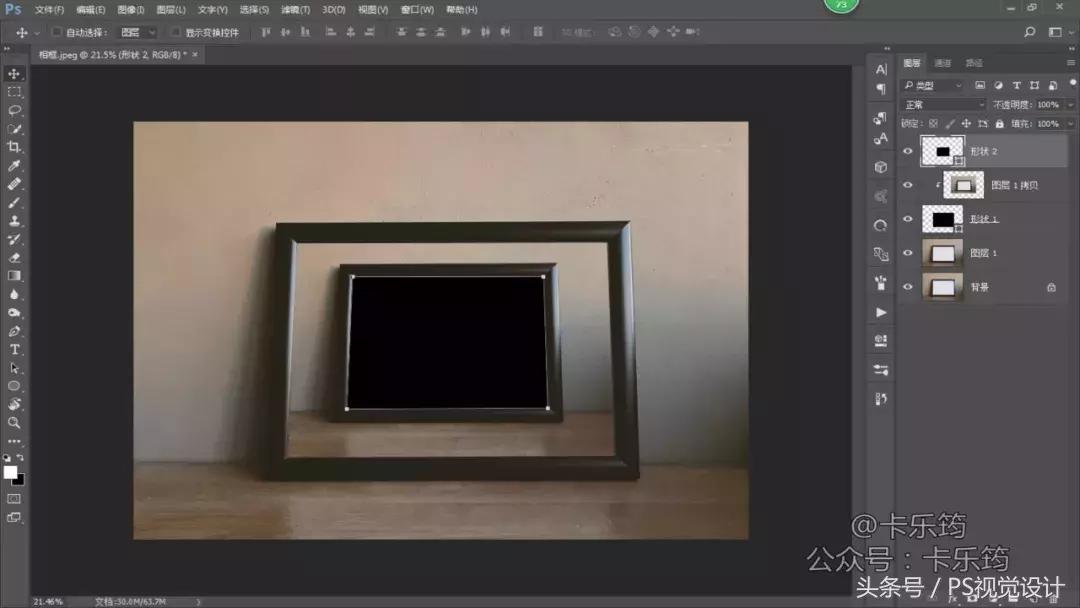Viewport: 1080px width, 608px height.
Task: Toggle lock transparent pixels
Action: click(x=933, y=124)
